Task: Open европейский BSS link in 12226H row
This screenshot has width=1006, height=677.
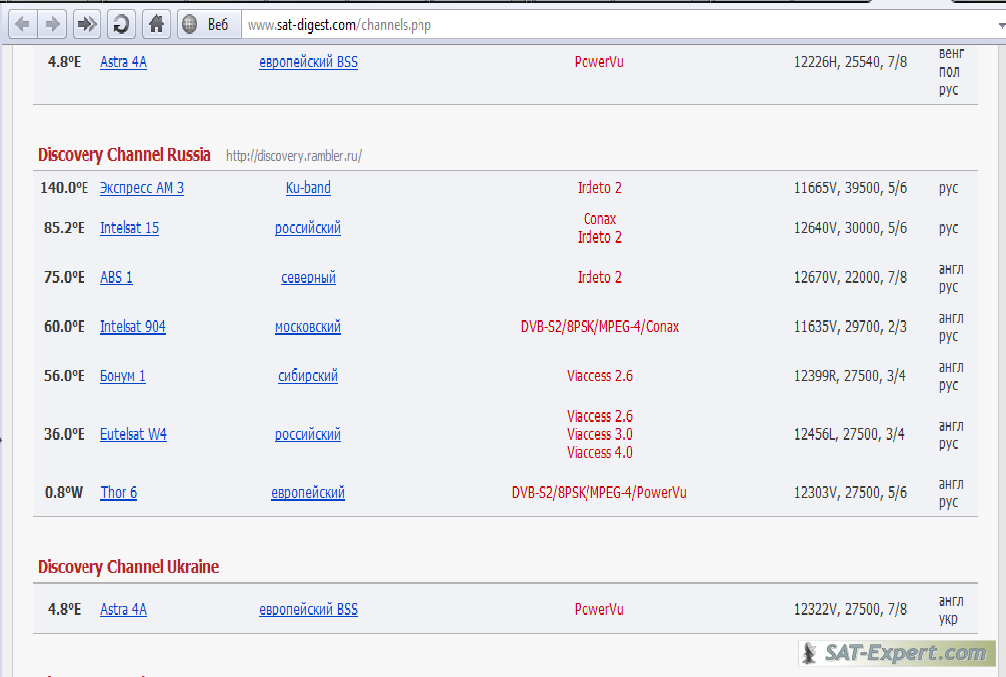Action: (x=308, y=62)
